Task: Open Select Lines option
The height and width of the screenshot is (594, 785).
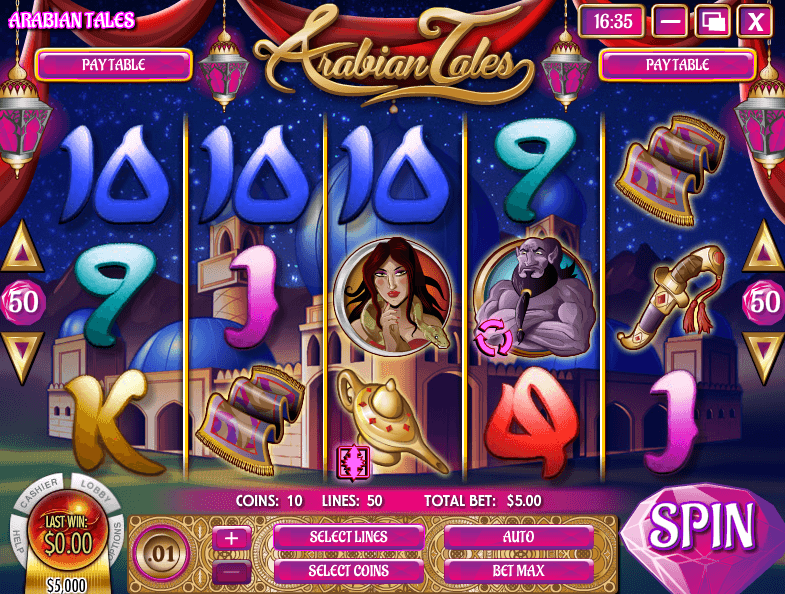Action: point(348,537)
